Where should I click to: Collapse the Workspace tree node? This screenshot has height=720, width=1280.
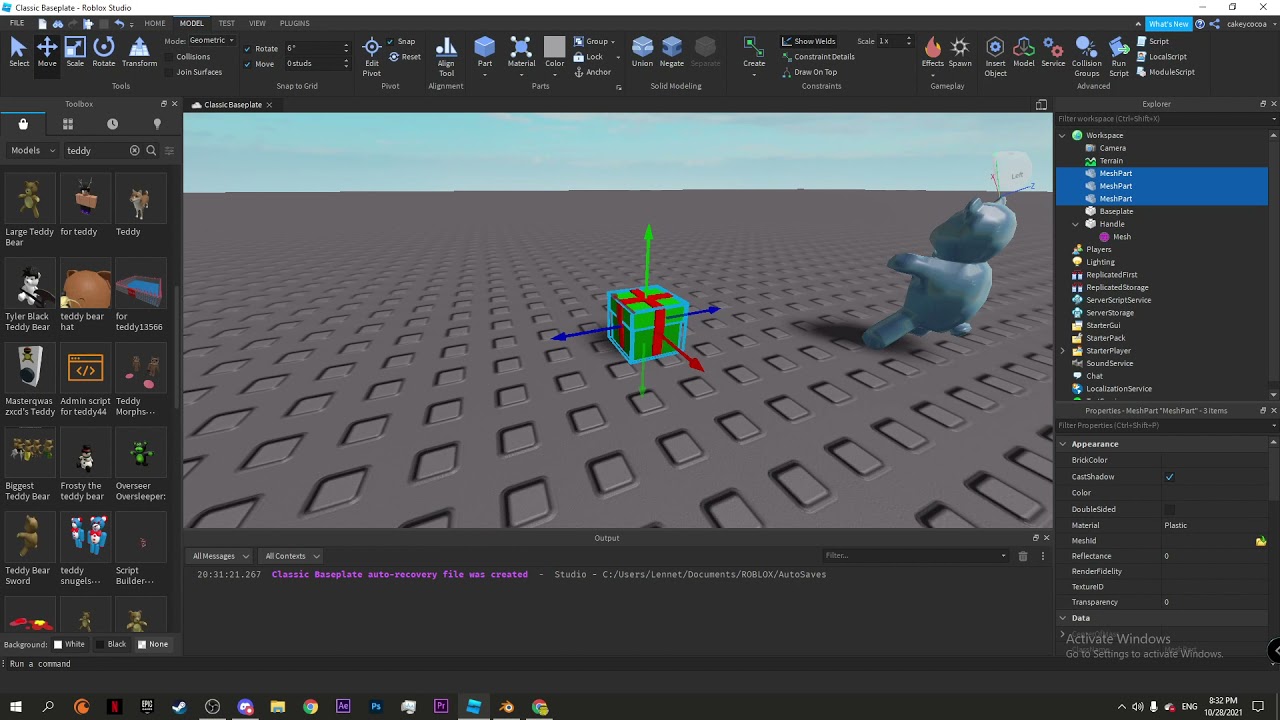click(1063, 135)
